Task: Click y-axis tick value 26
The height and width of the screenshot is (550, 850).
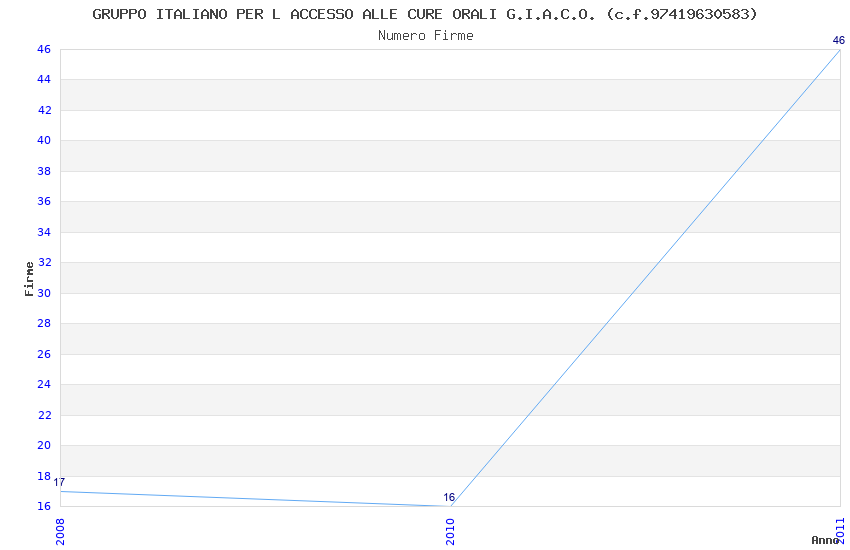Action: [44, 354]
